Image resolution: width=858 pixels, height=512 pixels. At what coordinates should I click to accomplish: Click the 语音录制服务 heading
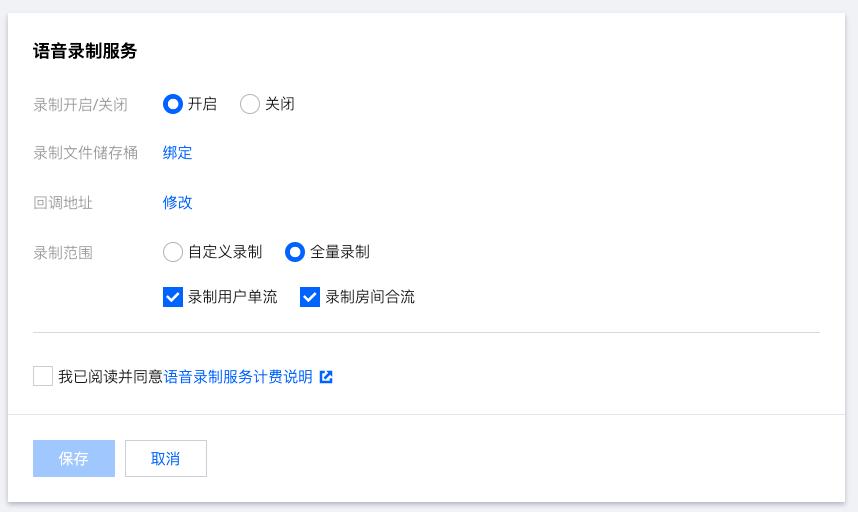pyautogui.click(x=85, y=51)
